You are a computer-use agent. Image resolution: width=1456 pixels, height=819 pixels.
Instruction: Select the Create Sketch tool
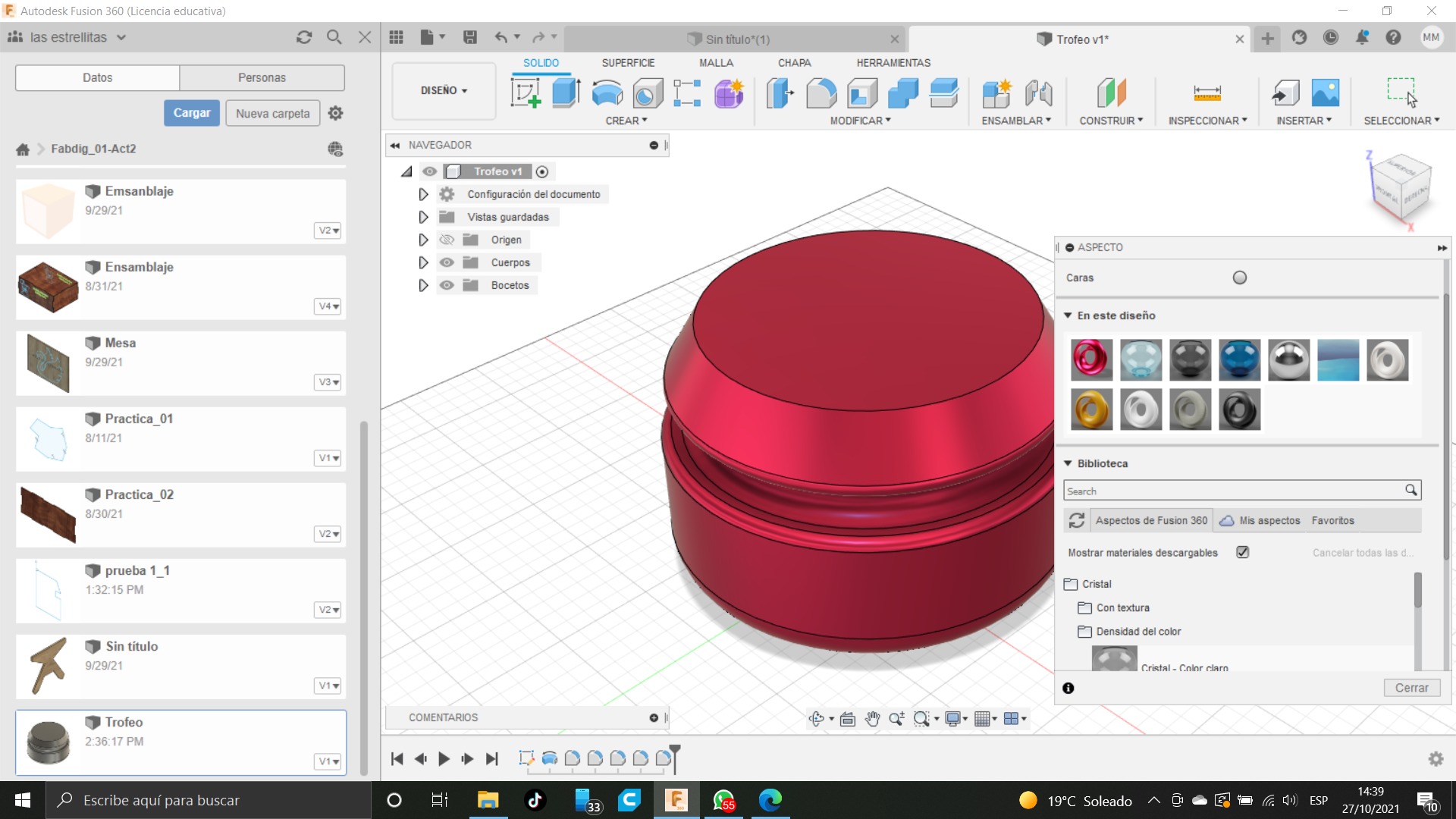[x=526, y=93]
